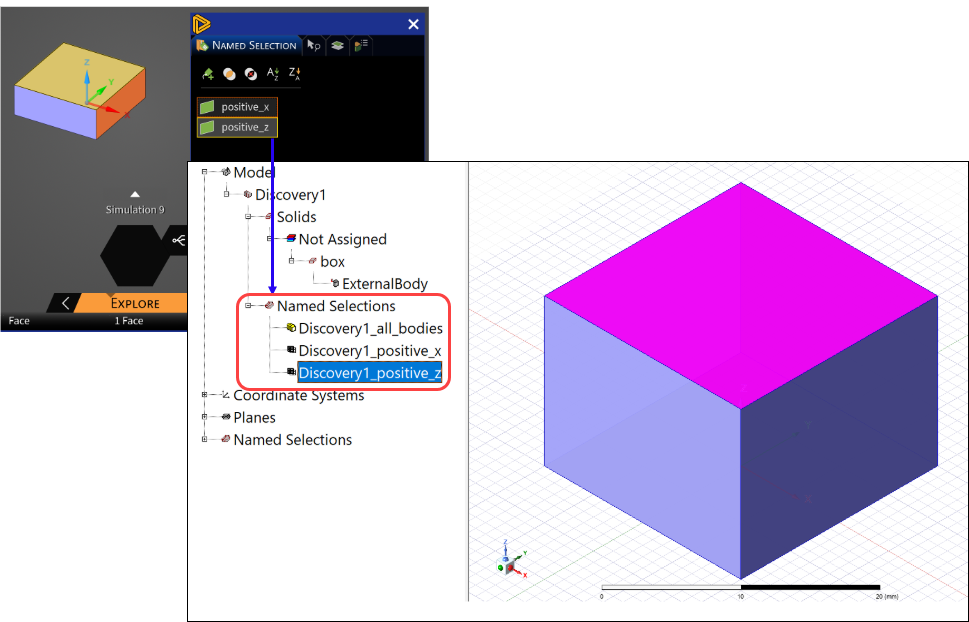Open the layers panel tab icon
Image resolution: width=969 pixels, height=622 pixels.
(x=337, y=45)
